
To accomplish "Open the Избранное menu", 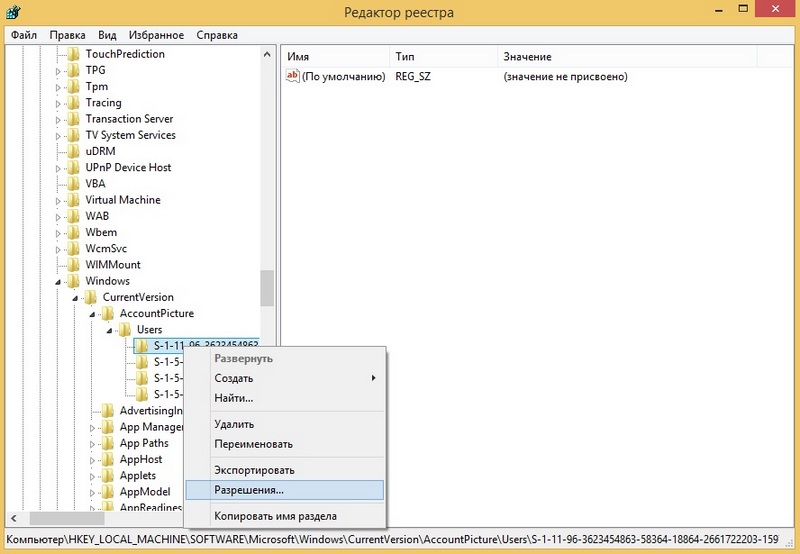I will point(156,35).
